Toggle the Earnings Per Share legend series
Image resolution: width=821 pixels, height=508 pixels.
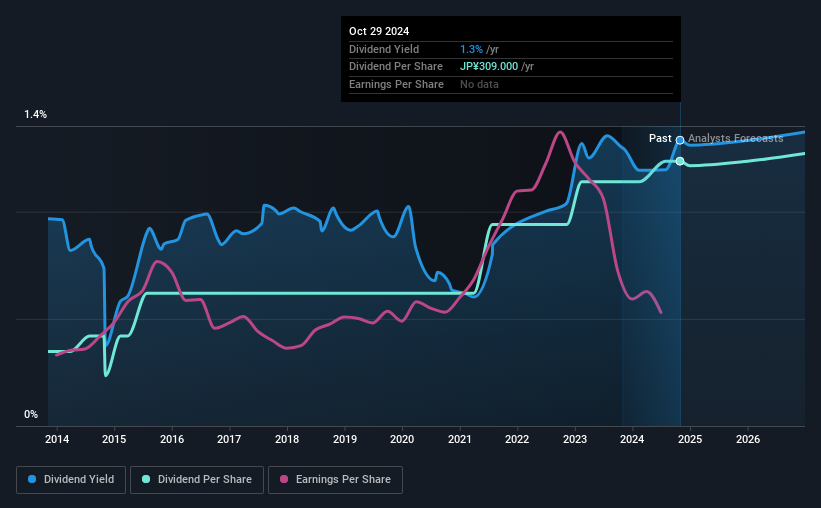(x=334, y=480)
